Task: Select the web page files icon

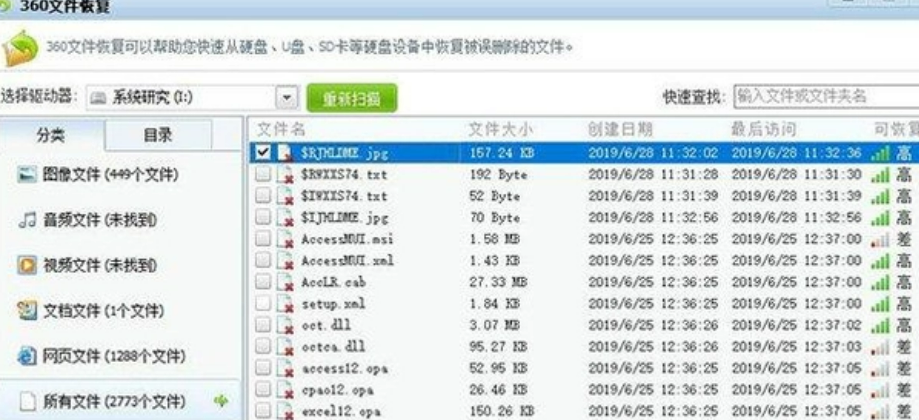Action: (27, 356)
